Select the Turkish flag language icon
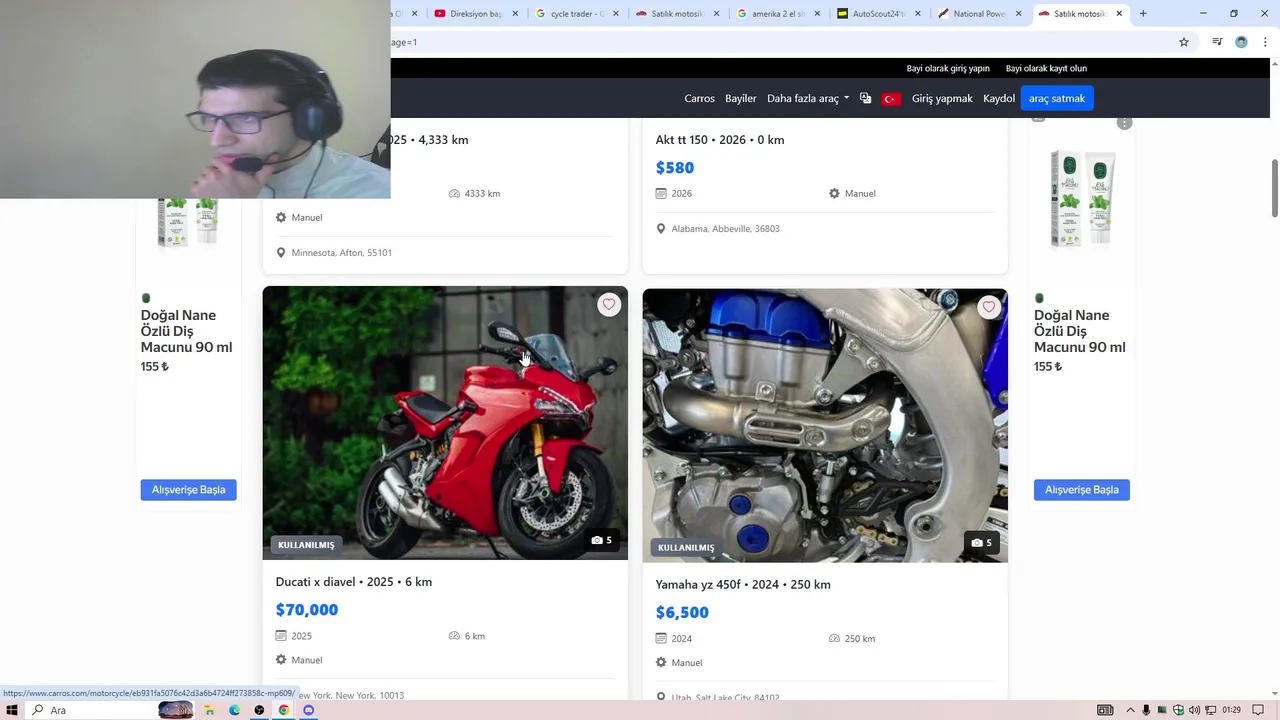 click(891, 98)
